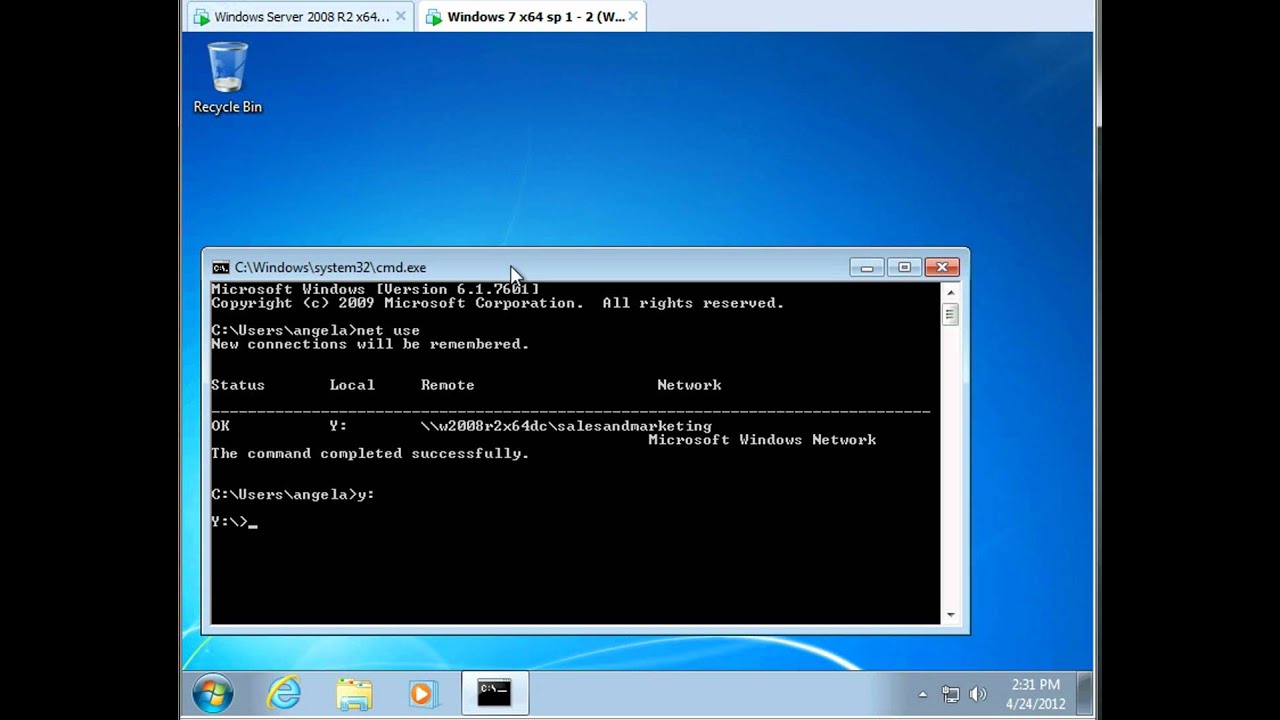
Task: Click the 'Status' column header text
Action: click(238, 385)
